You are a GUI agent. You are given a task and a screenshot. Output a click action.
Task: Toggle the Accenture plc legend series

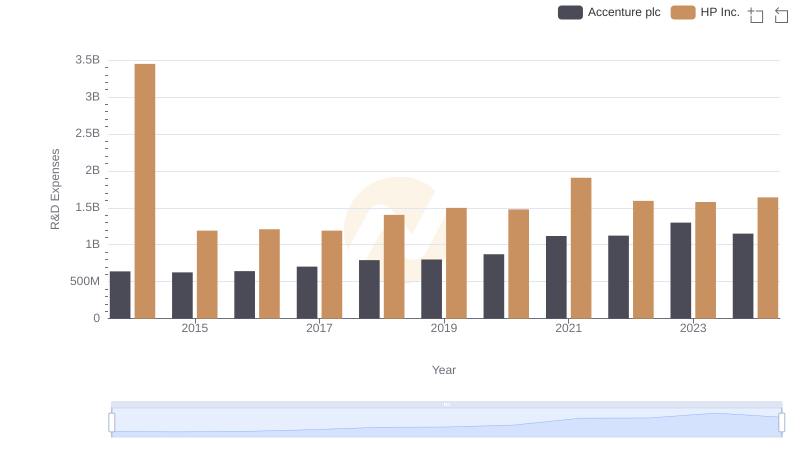pos(609,12)
